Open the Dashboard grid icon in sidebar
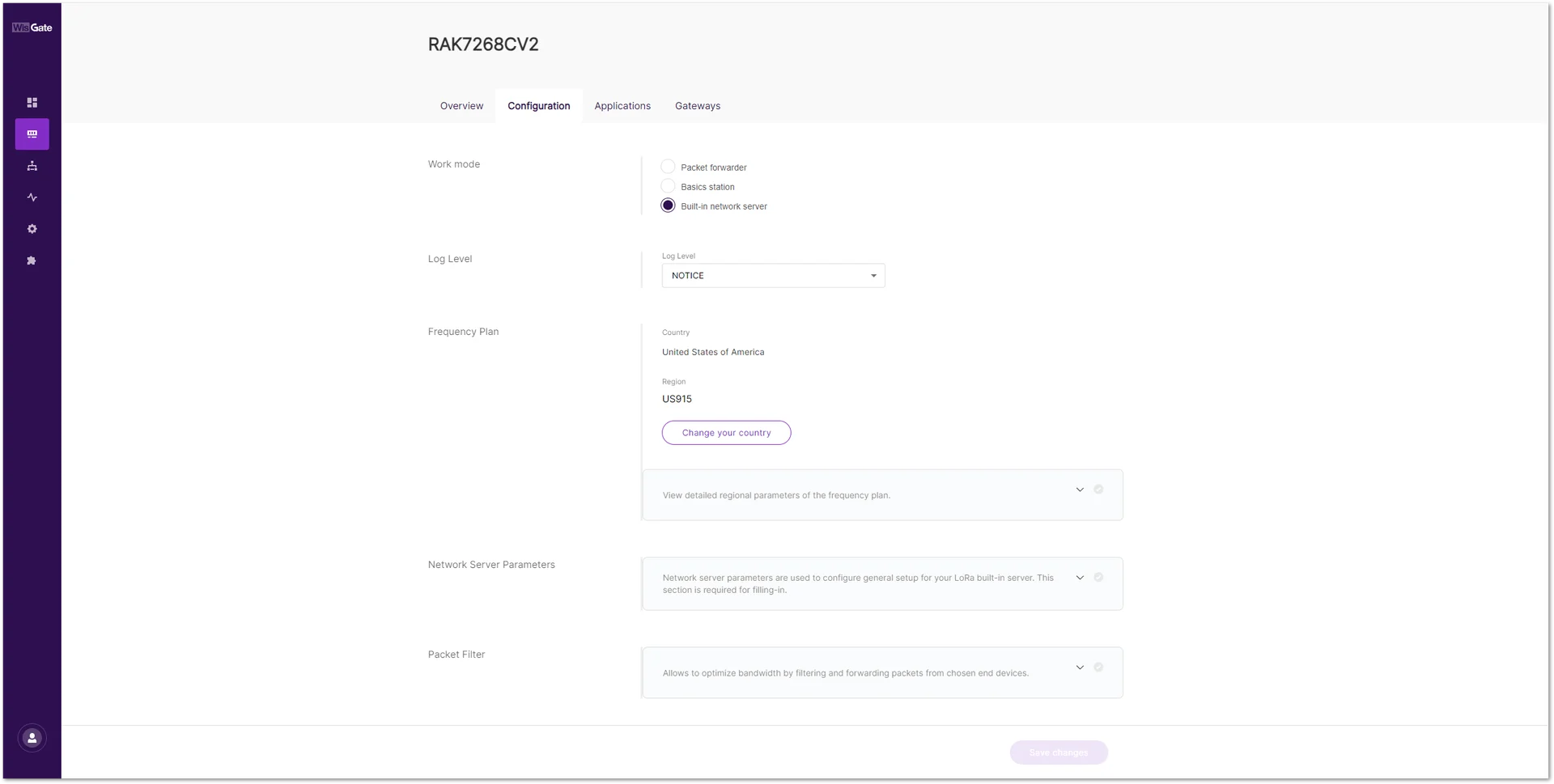The image size is (1554, 784). pyautogui.click(x=32, y=103)
